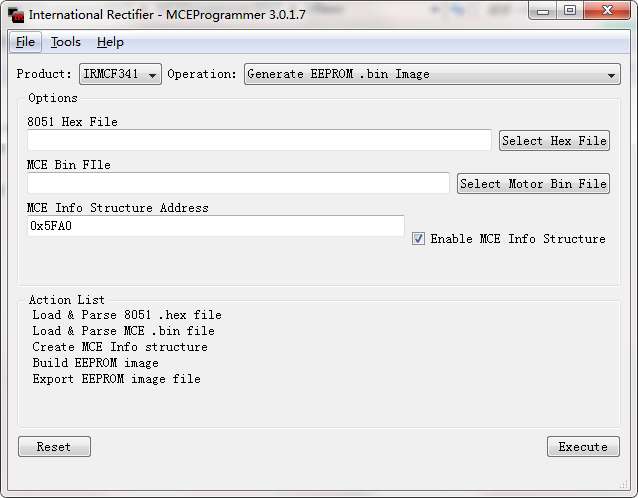Toggle Enable MCE Info Structure checkbox

(418, 238)
